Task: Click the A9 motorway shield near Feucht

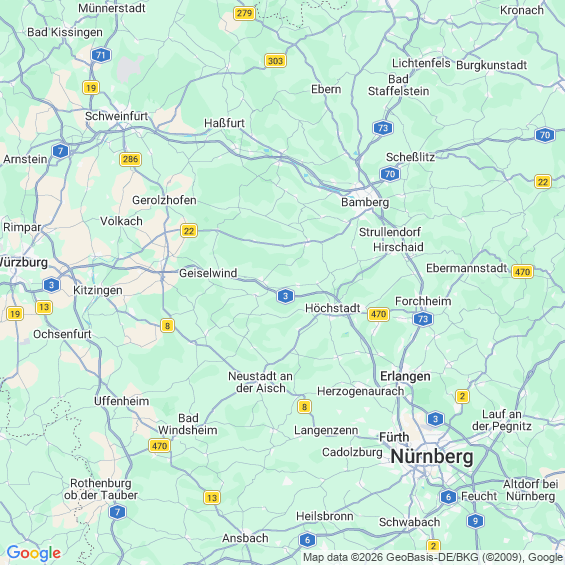Action: tap(475, 521)
